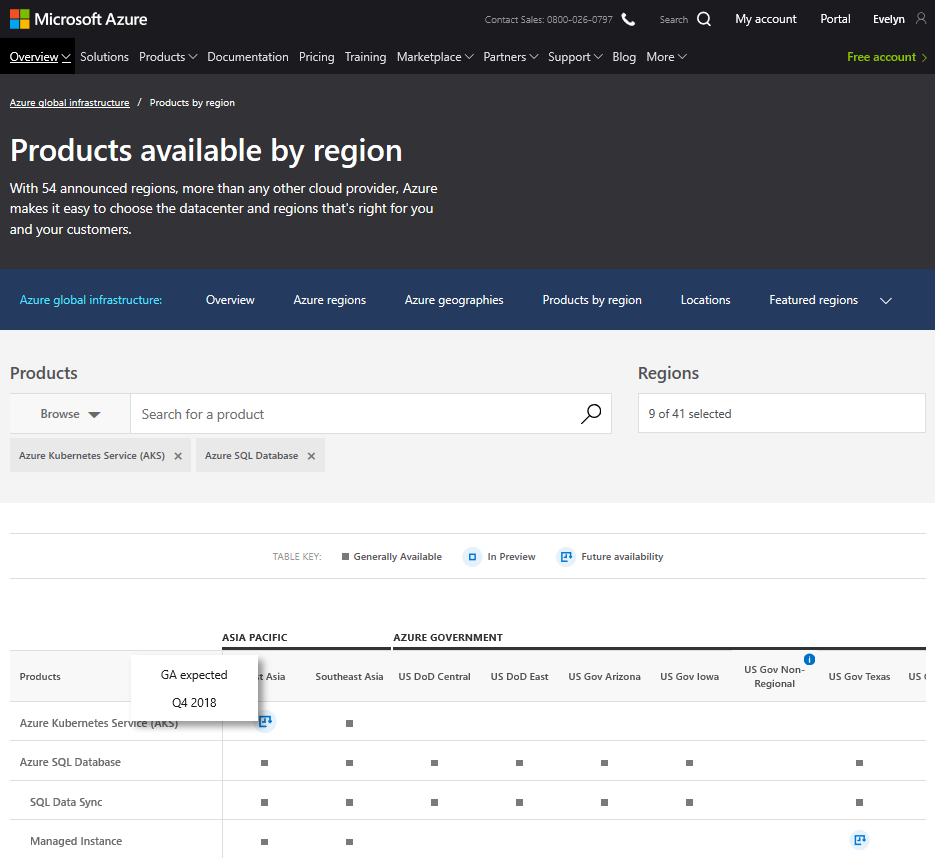Screen dimensions: 935x858
Task: Expand the Products menu in main nav
Action: click(x=168, y=57)
